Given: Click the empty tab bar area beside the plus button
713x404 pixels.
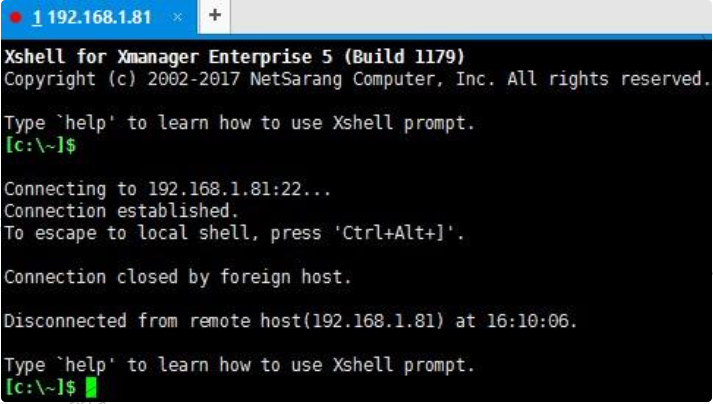Looking at the screenshot, I should click(x=471, y=16).
